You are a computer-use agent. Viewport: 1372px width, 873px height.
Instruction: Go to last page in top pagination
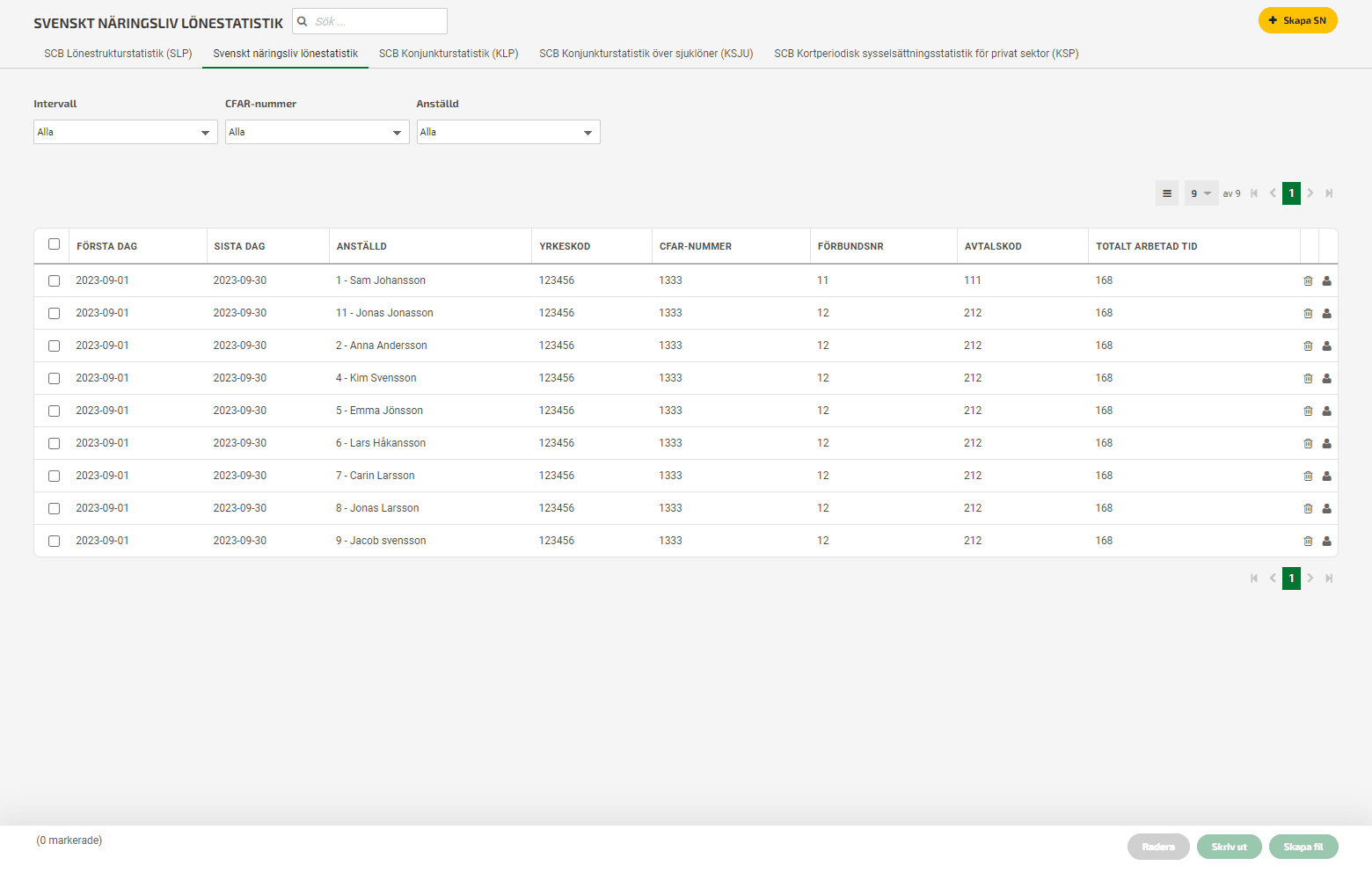1329,193
